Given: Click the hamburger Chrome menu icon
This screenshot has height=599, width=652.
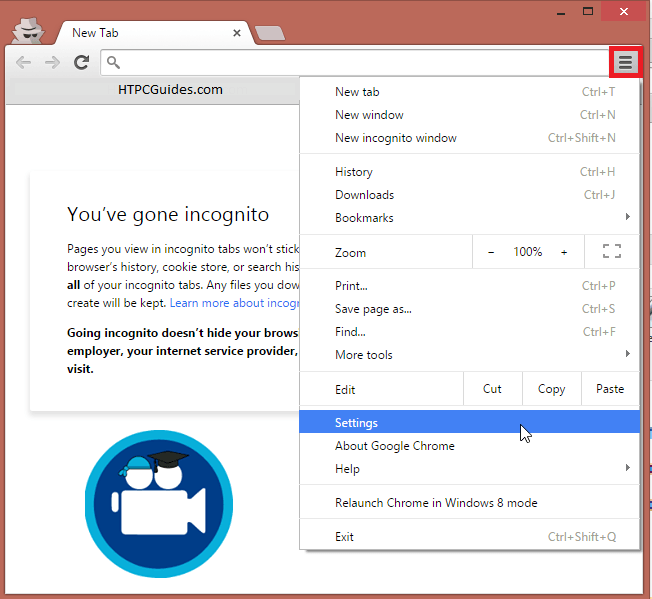Looking at the screenshot, I should pos(625,62).
